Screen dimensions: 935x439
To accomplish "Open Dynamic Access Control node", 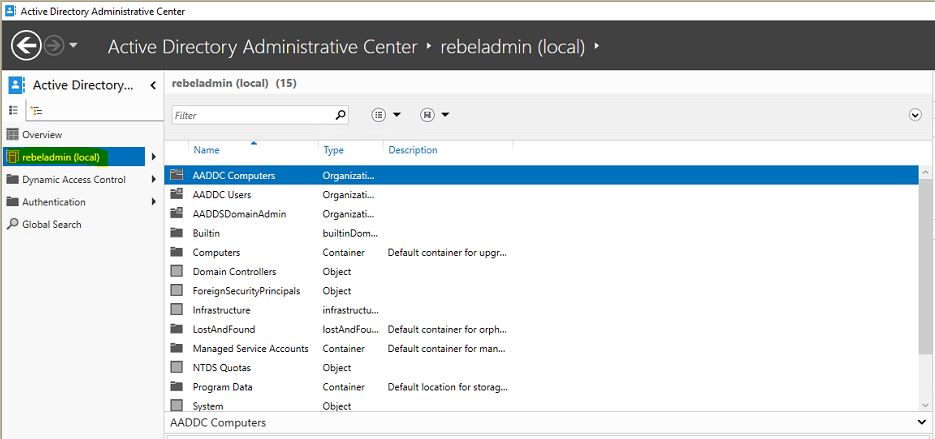I will [74, 180].
